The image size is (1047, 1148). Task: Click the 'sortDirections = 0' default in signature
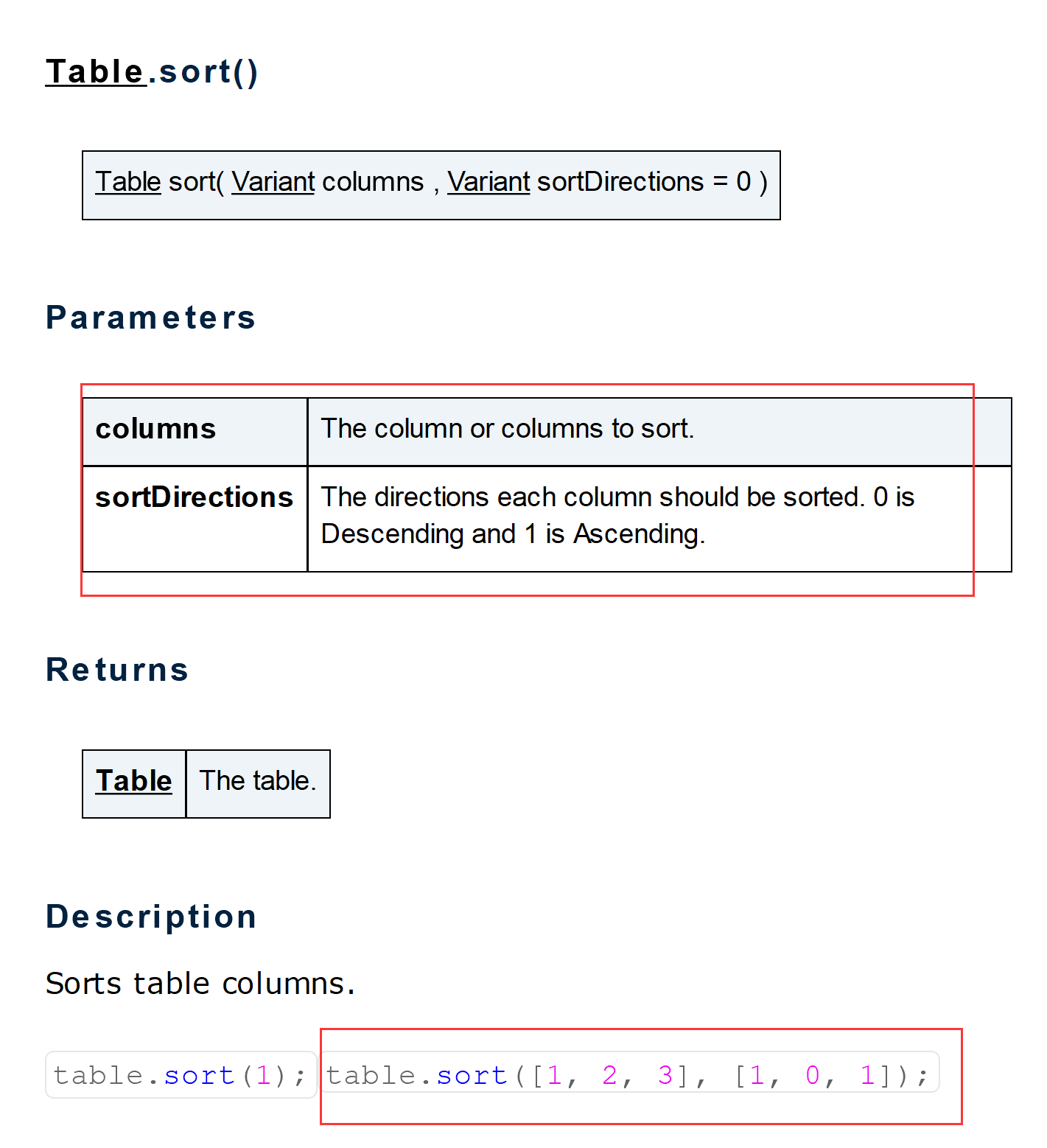[x=644, y=182]
